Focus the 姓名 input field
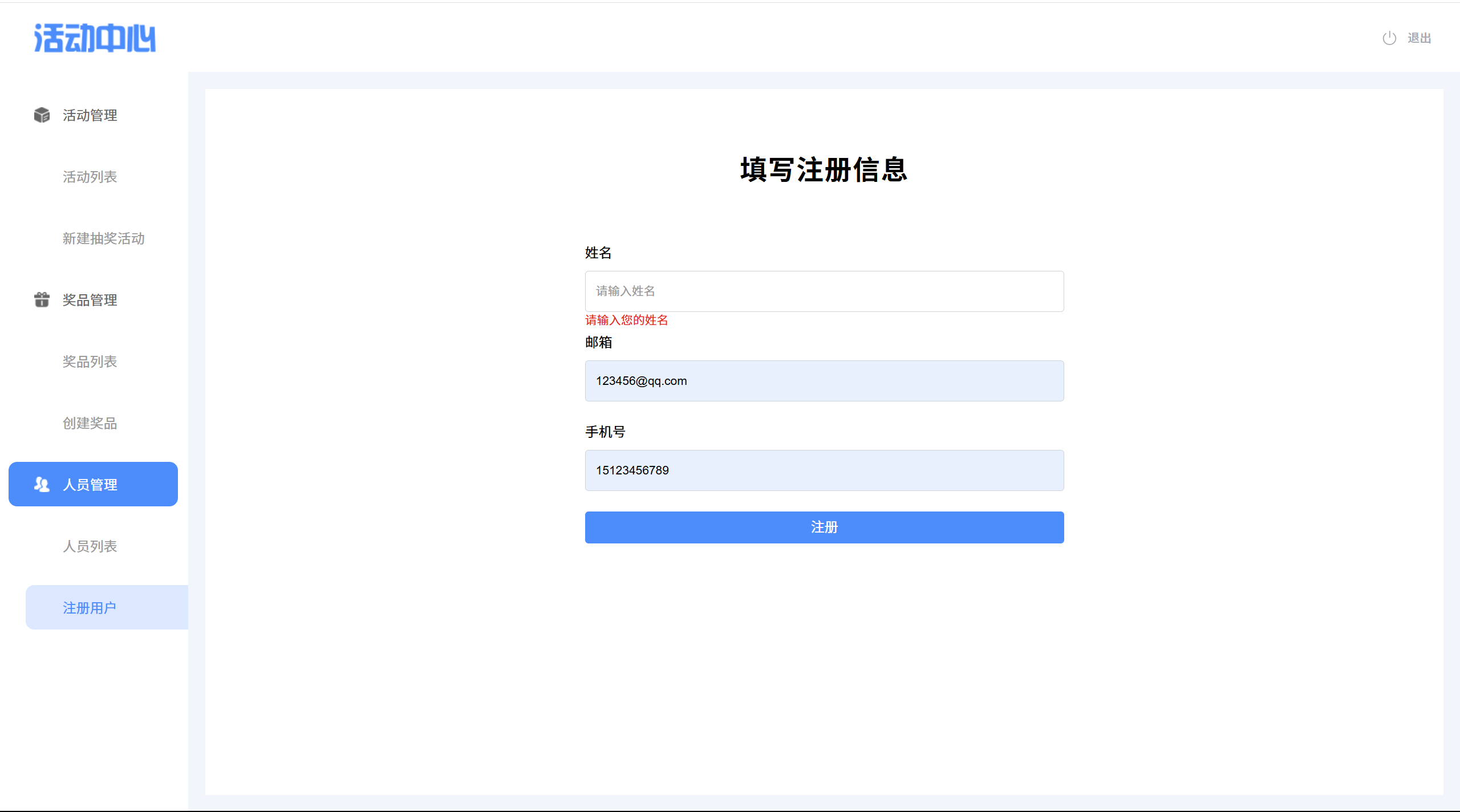This screenshot has width=1460, height=812. click(x=824, y=291)
